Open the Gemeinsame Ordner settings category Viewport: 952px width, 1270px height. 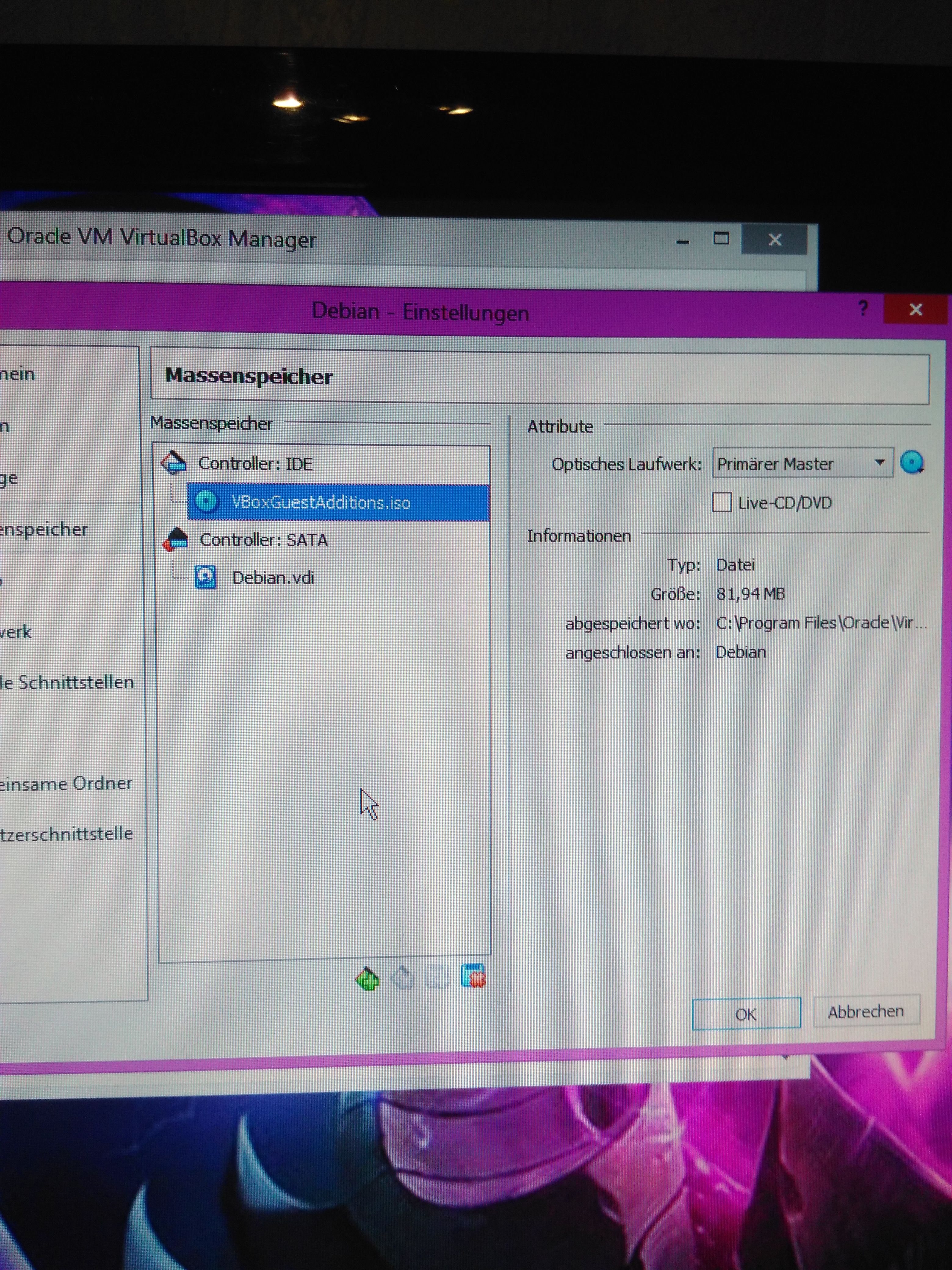coord(66,783)
